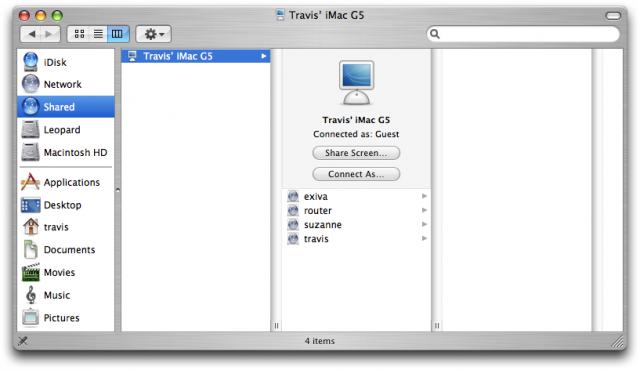Select the exiva shared volume
640x370 pixels.
coord(356,196)
